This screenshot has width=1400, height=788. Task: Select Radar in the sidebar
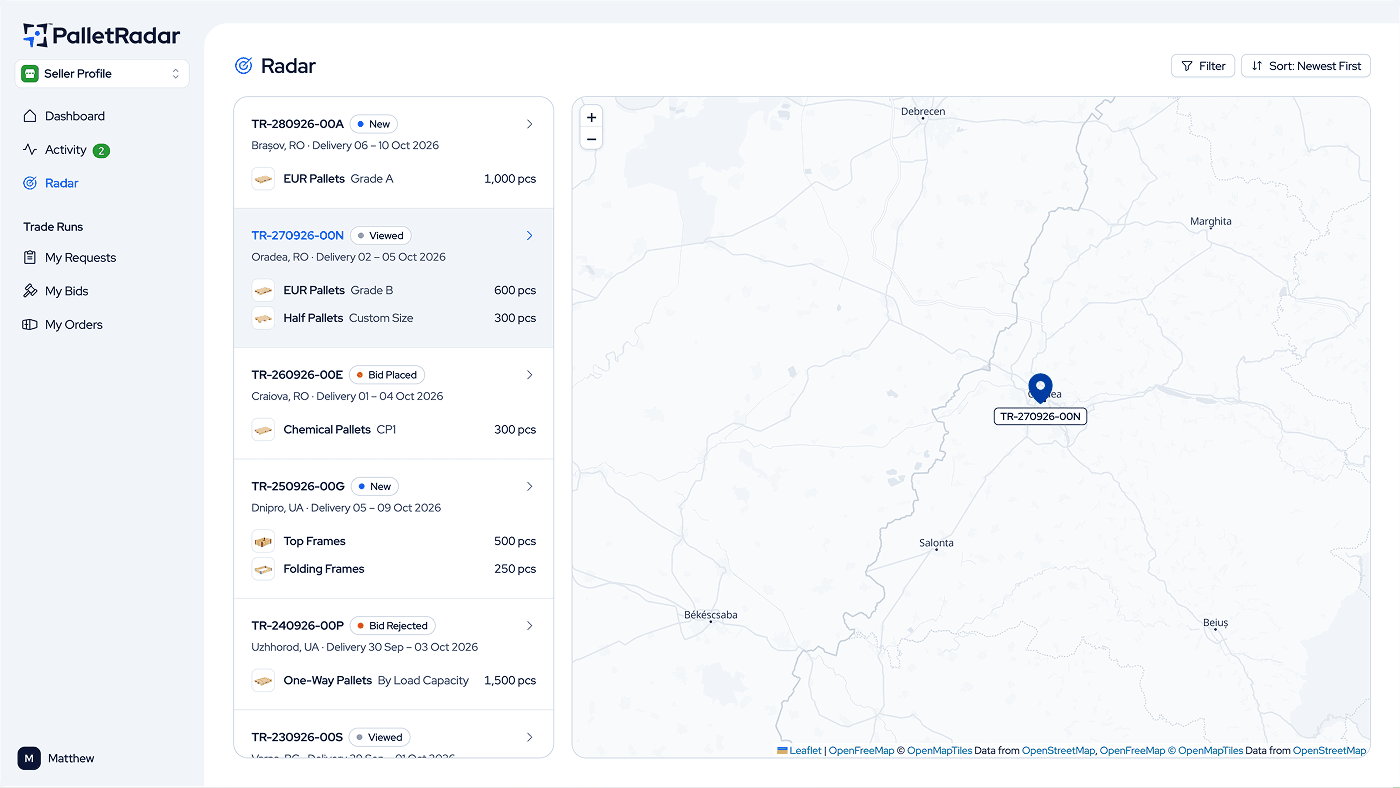[x=51, y=183]
